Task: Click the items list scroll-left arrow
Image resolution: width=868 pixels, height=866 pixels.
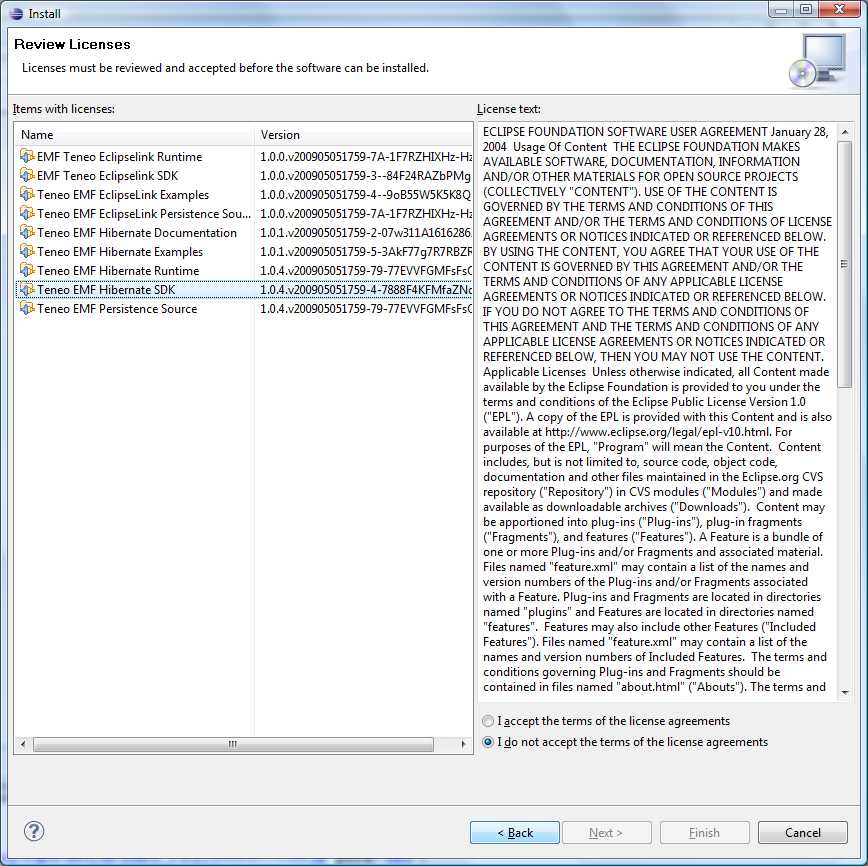Action: [x=23, y=744]
